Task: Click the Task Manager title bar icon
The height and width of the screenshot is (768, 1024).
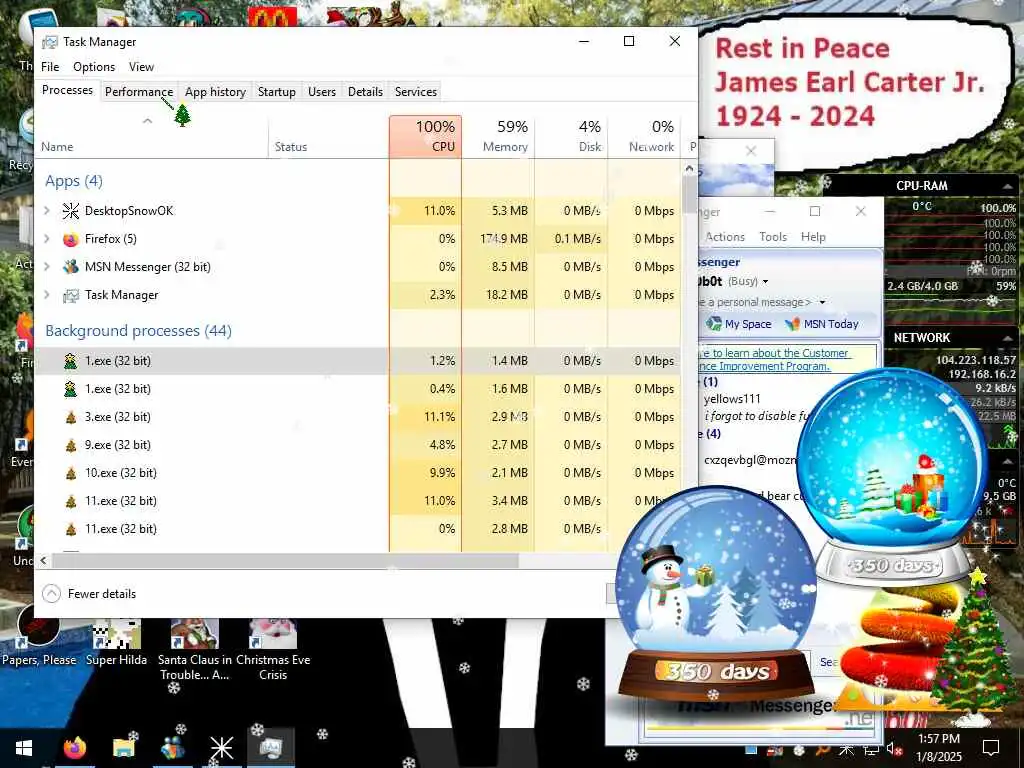Action: 50,42
